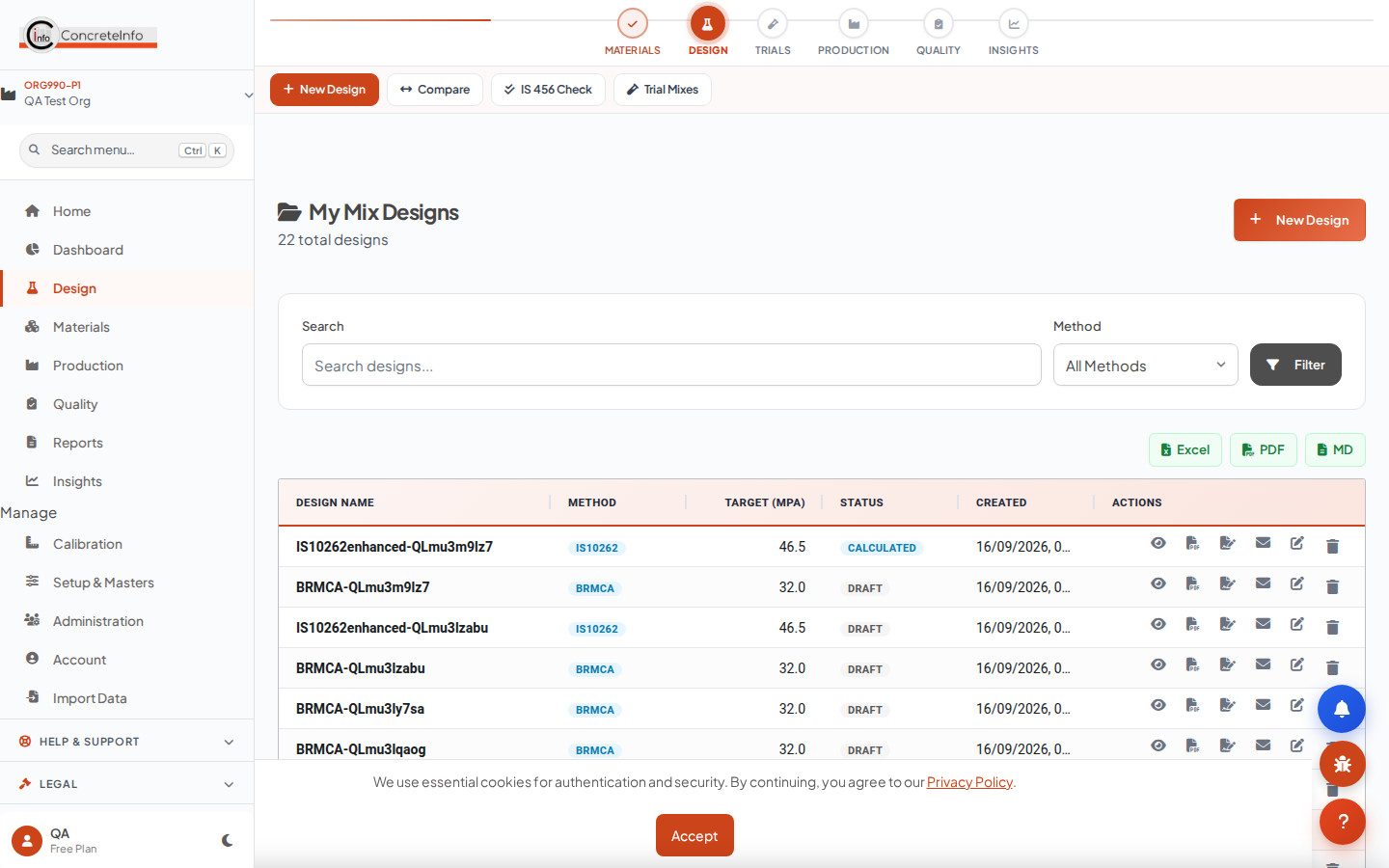The height and width of the screenshot is (868, 1389).
Task: Email the BRMCA-QLmu3m9lz7 design
Action: click(x=1263, y=583)
